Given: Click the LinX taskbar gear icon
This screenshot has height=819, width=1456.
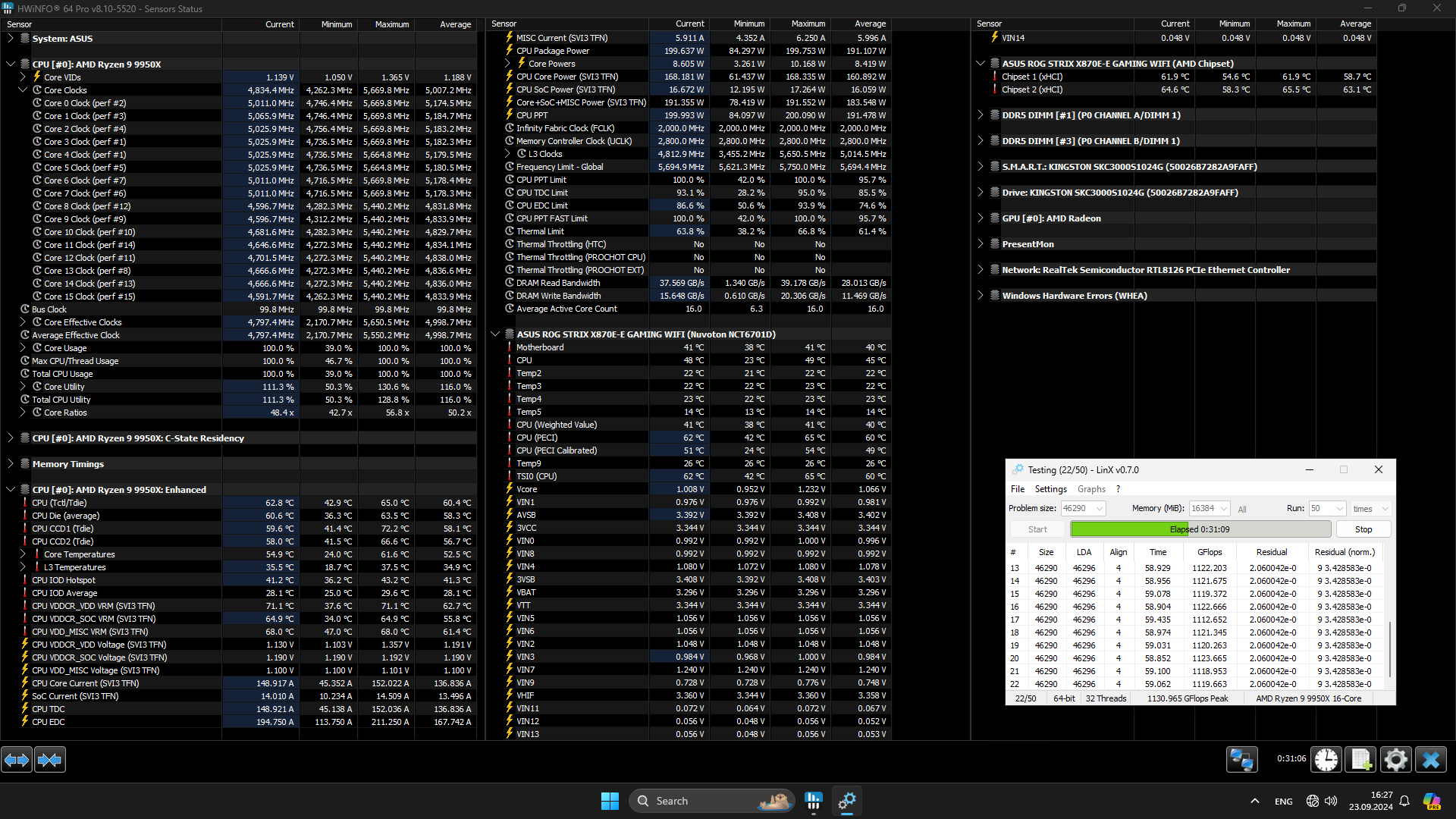Looking at the screenshot, I should point(847,801).
